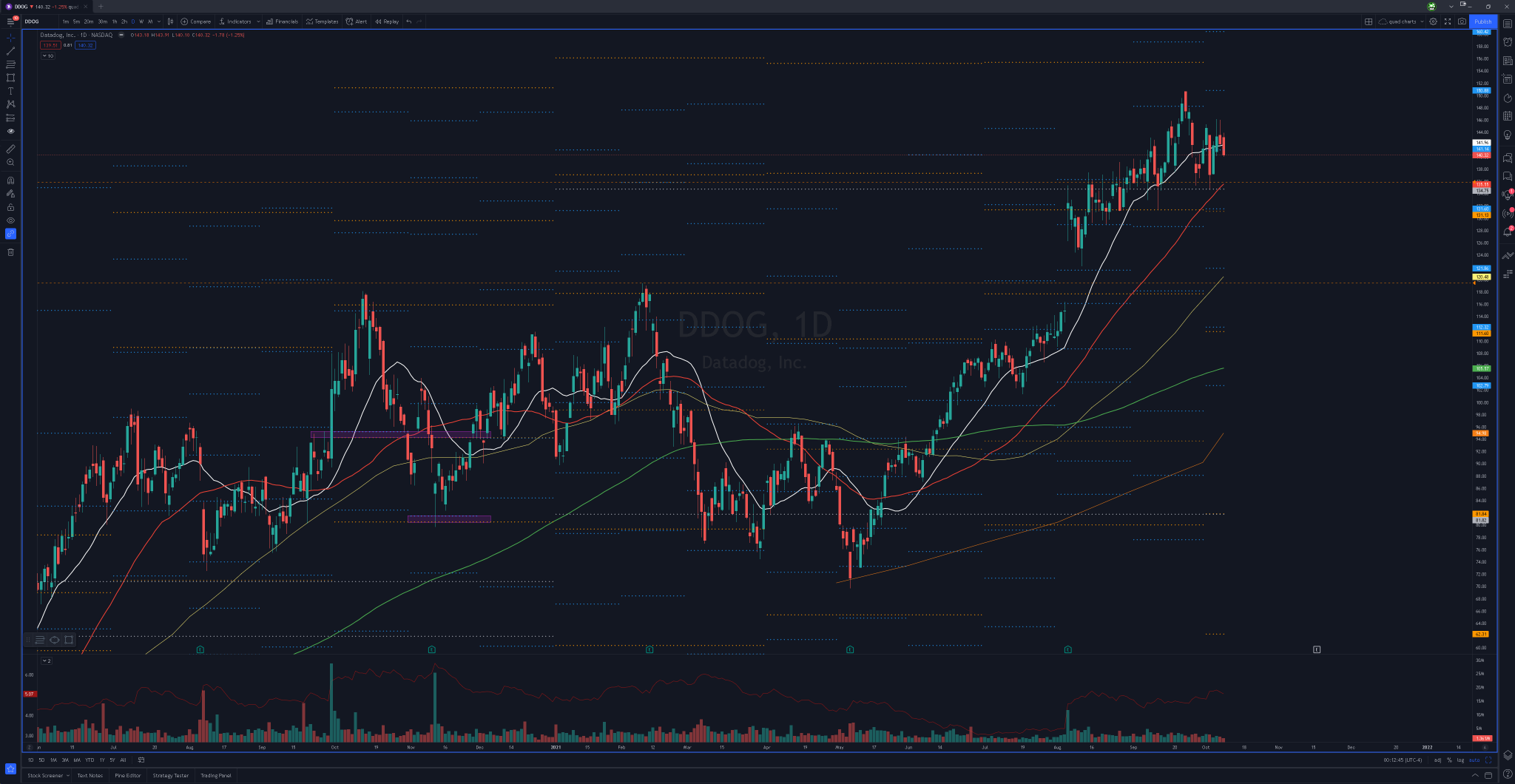Activate the zoom in tool
The image size is (1515, 784).
tap(10, 162)
